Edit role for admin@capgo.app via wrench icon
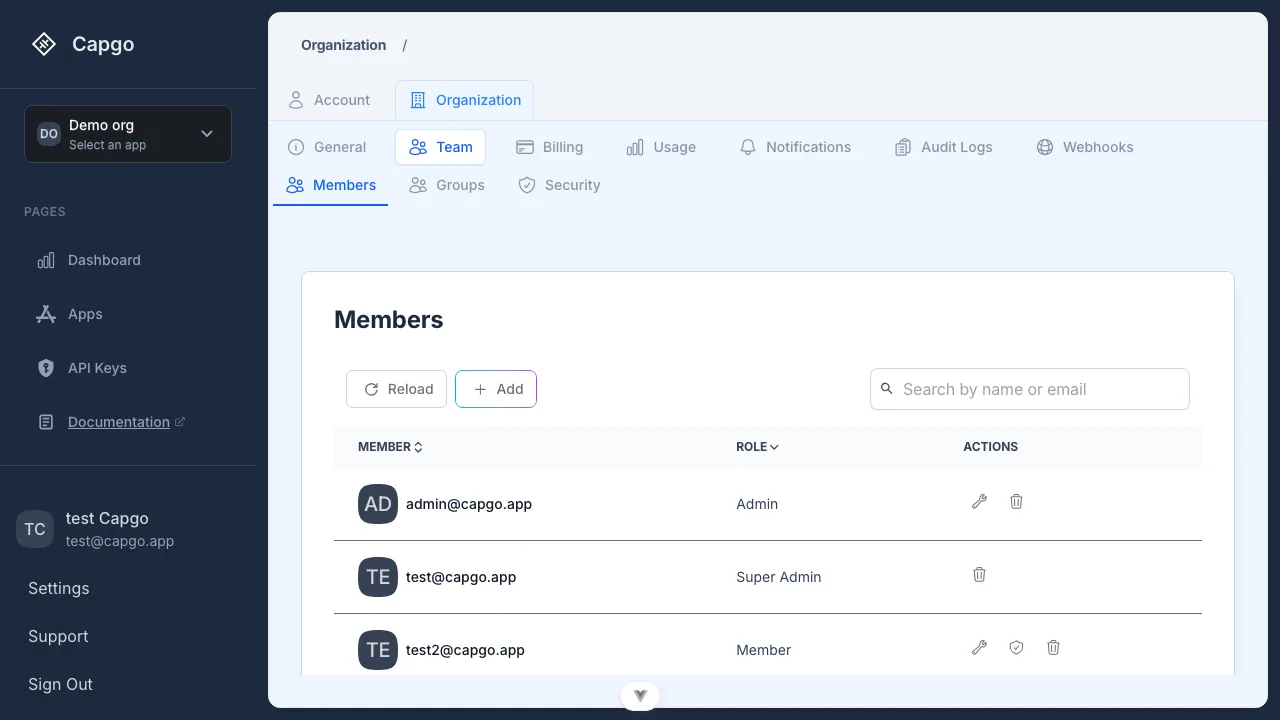 pyautogui.click(x=979, y=502)
